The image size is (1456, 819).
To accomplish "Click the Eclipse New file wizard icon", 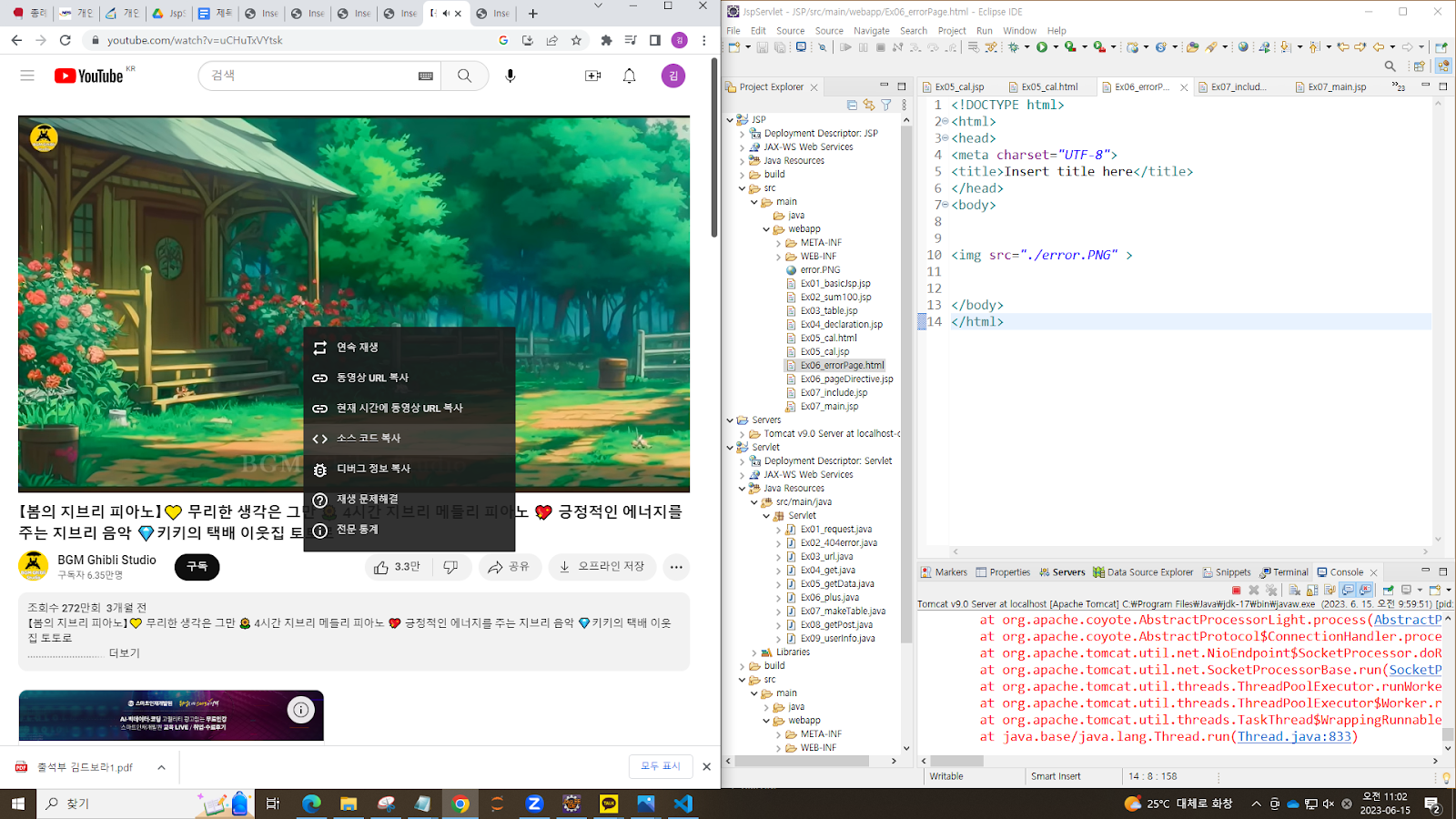I will (733, 46).
